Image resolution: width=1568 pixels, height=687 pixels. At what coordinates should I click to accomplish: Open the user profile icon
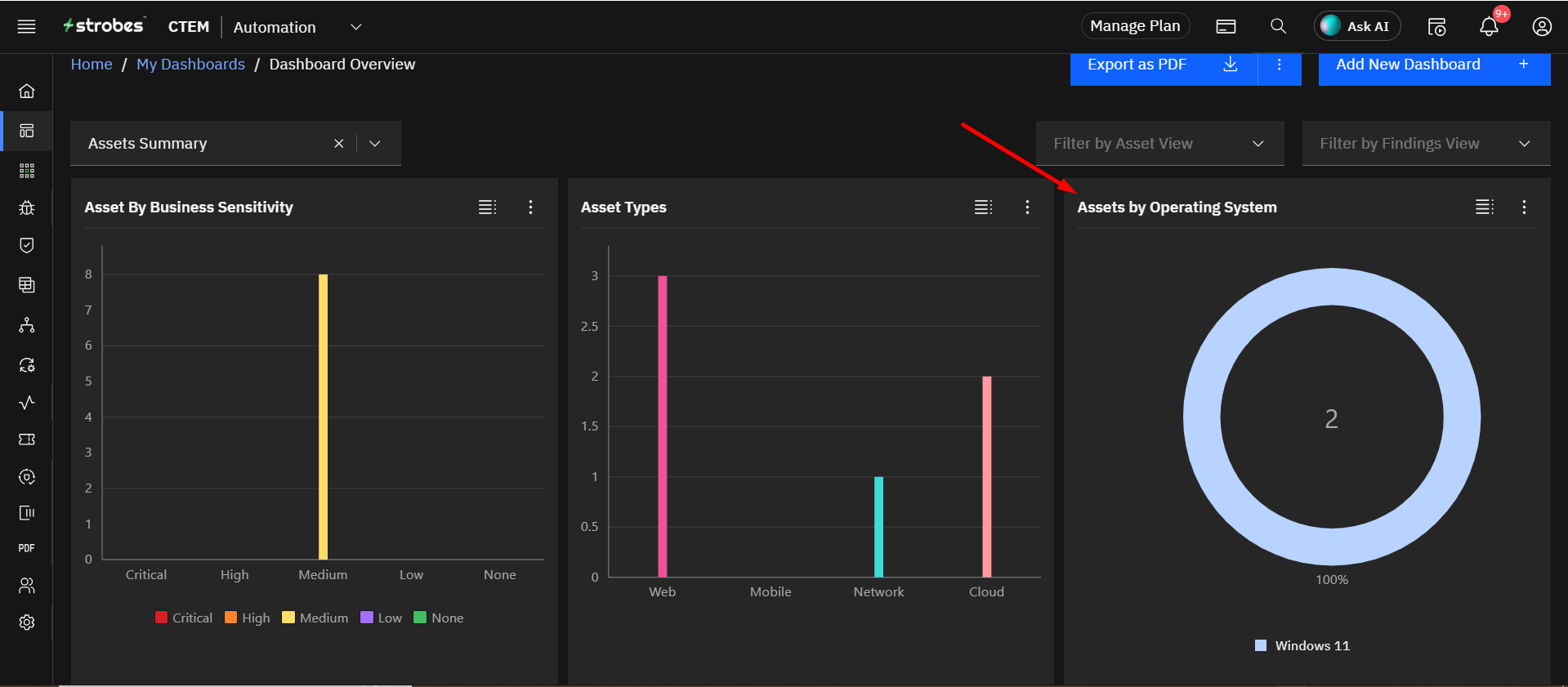(1541, 27)
